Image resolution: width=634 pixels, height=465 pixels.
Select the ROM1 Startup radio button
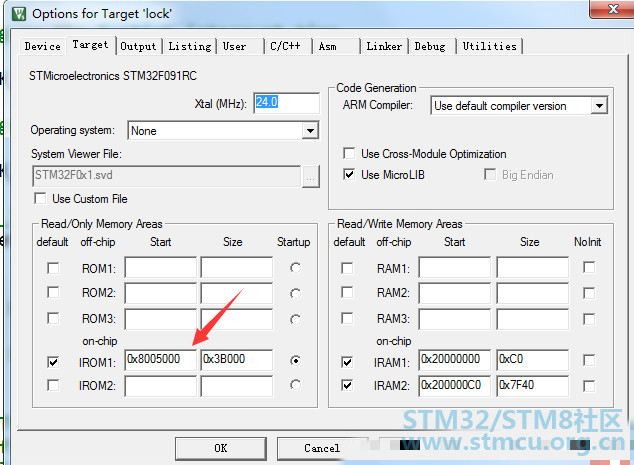[x=294, y=268]
